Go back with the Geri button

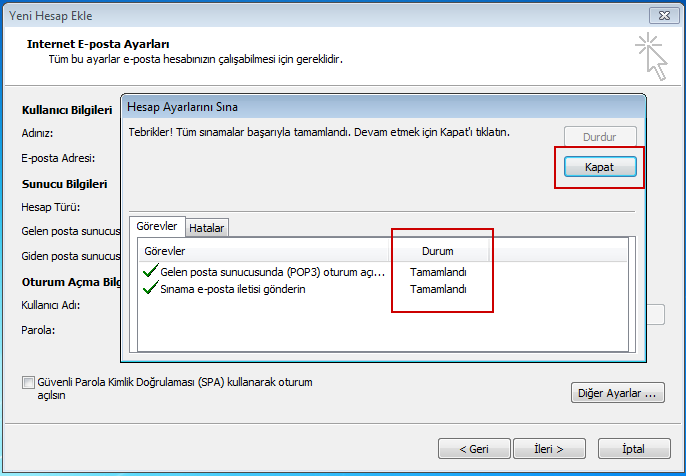click(x=474, y=449)
